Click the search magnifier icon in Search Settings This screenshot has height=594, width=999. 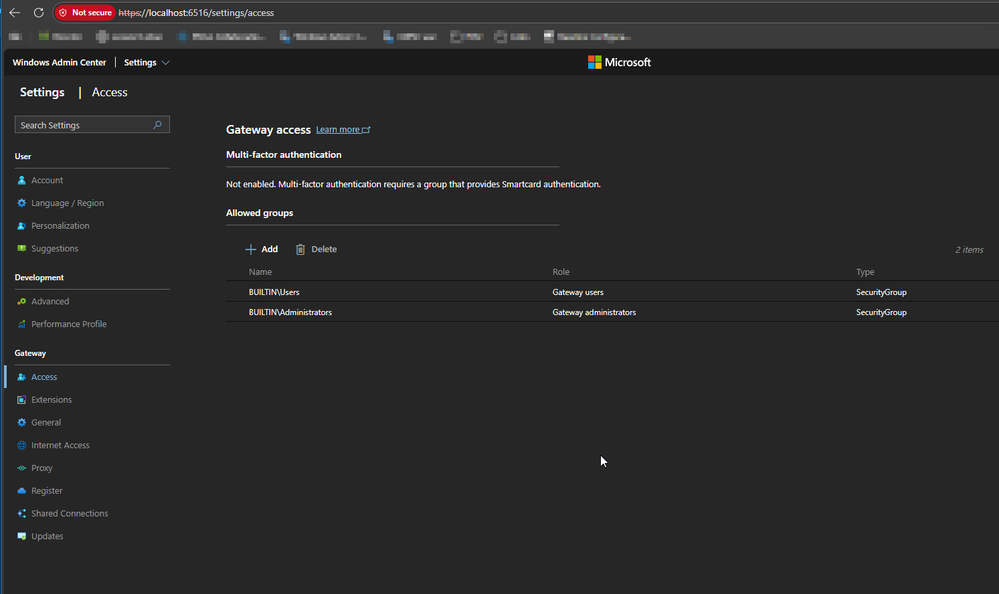(x=157, y=125)
